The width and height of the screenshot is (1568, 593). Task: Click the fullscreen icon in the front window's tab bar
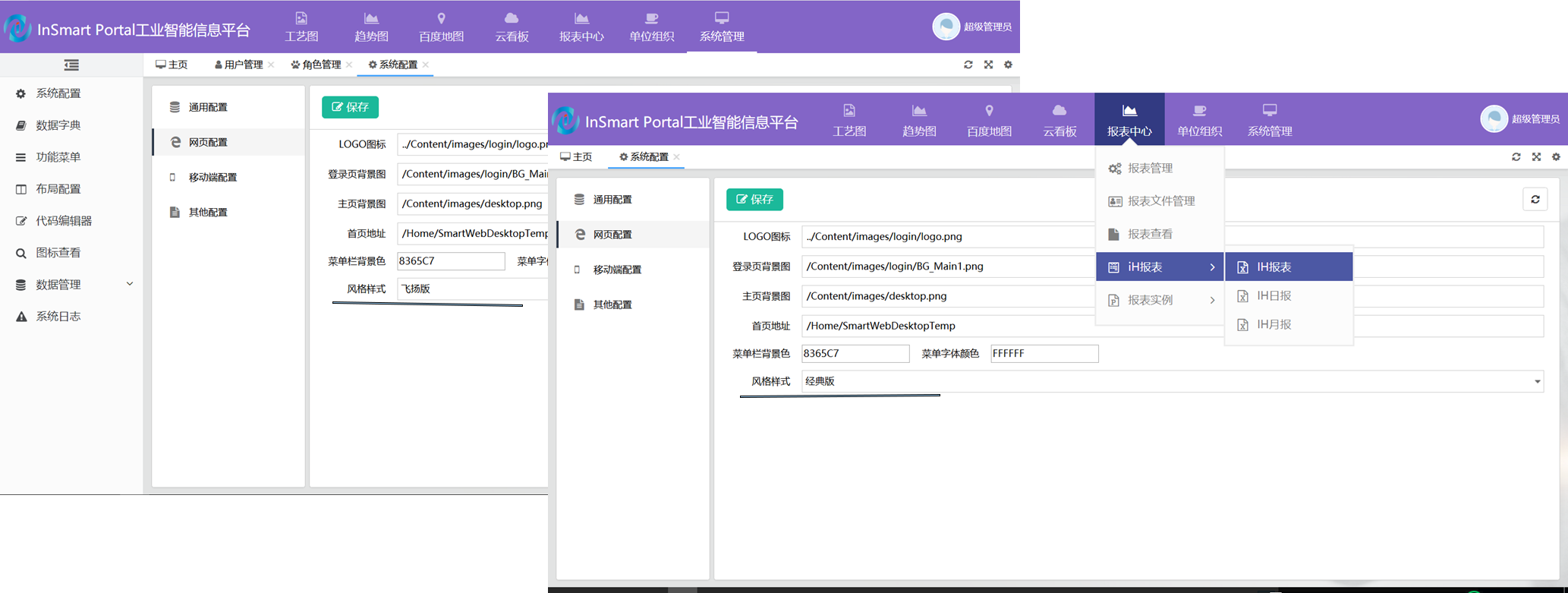coord(1536,157)
